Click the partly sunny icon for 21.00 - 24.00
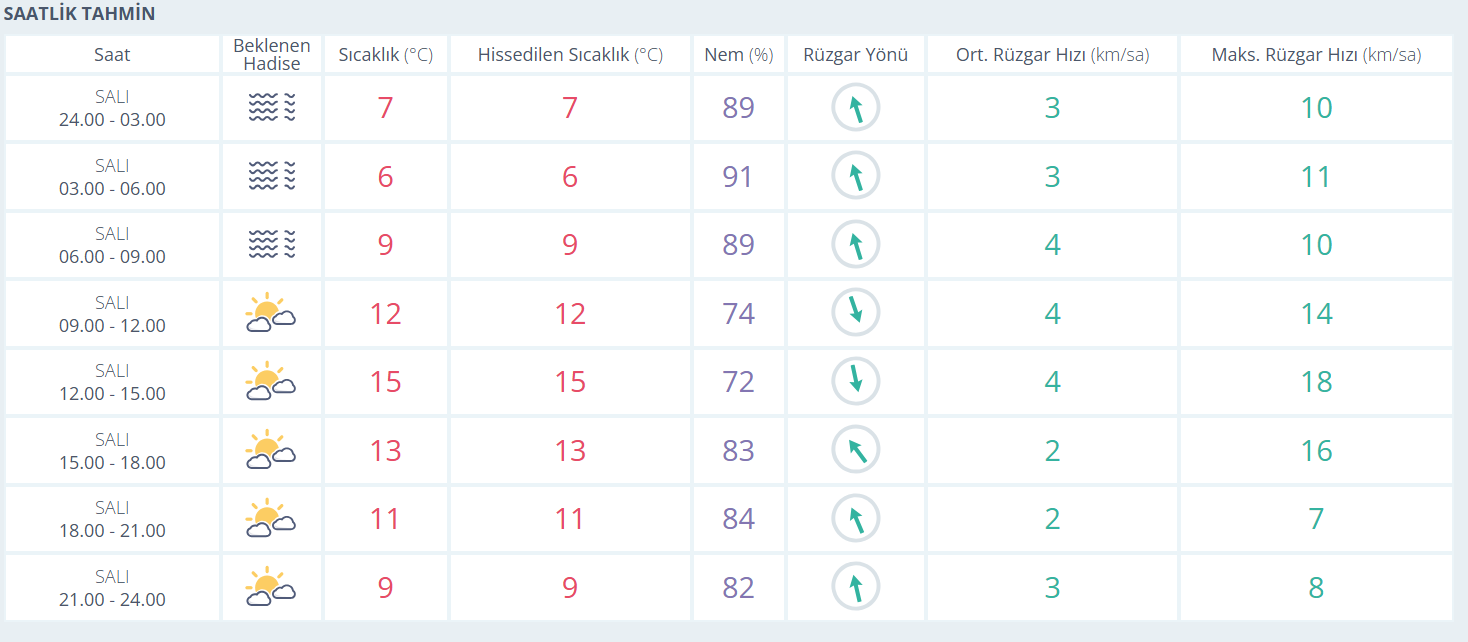Image resolution: width=1468 pixels, height=642 pixels. tap(271, 587)
